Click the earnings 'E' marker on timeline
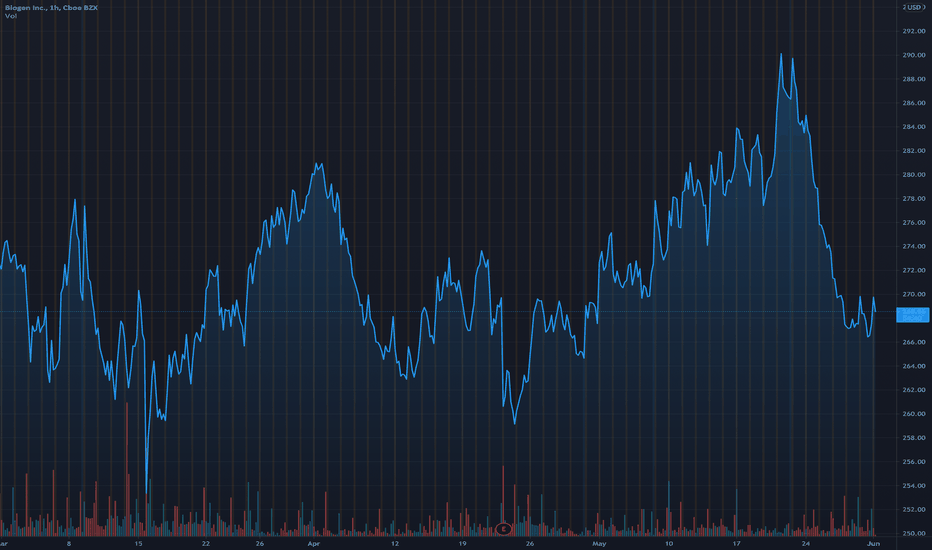Screen dimensions: 932x550 pyautogui.click(x=503, y=529)
